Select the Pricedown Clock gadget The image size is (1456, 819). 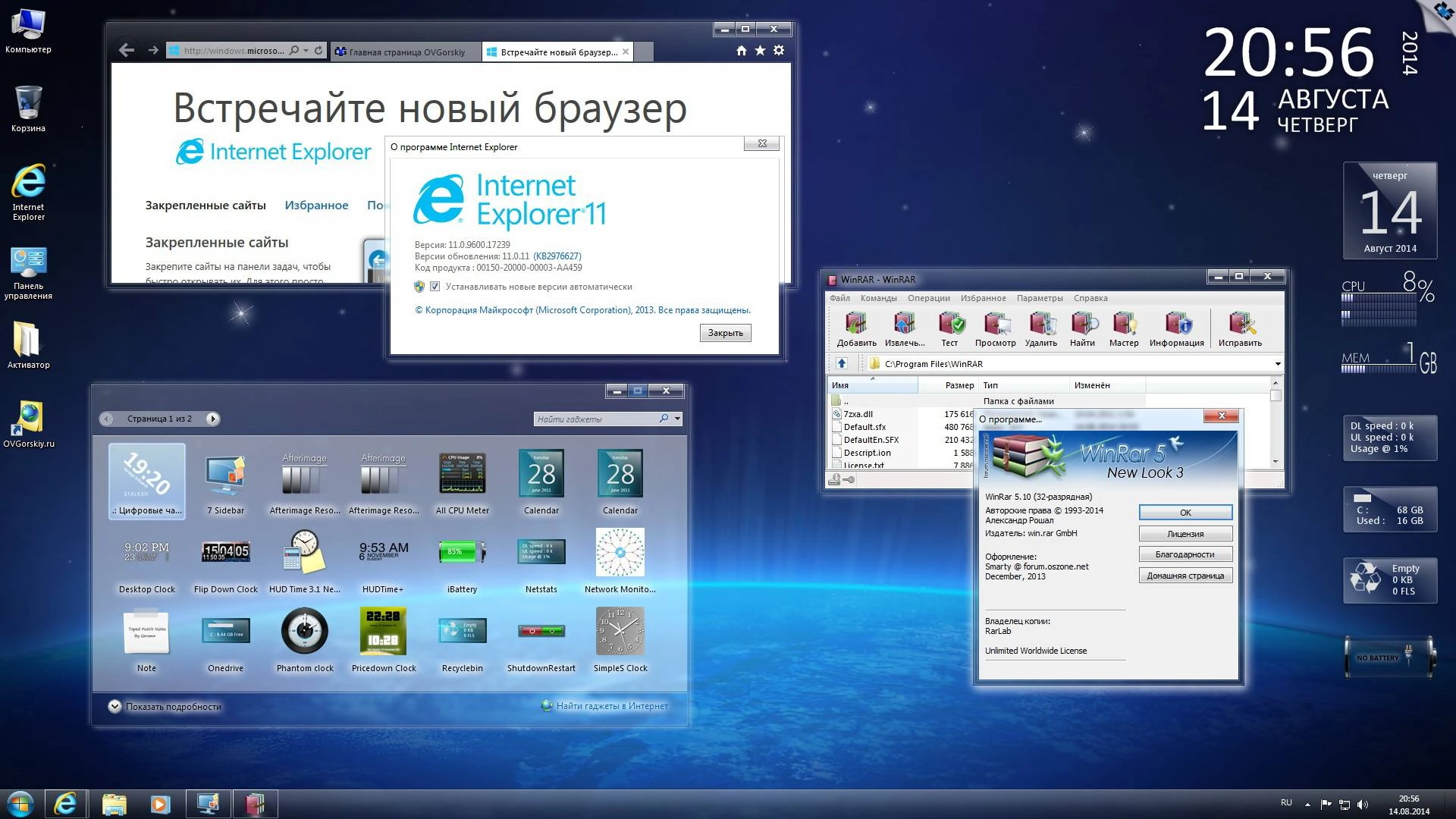tap(384, 641)
